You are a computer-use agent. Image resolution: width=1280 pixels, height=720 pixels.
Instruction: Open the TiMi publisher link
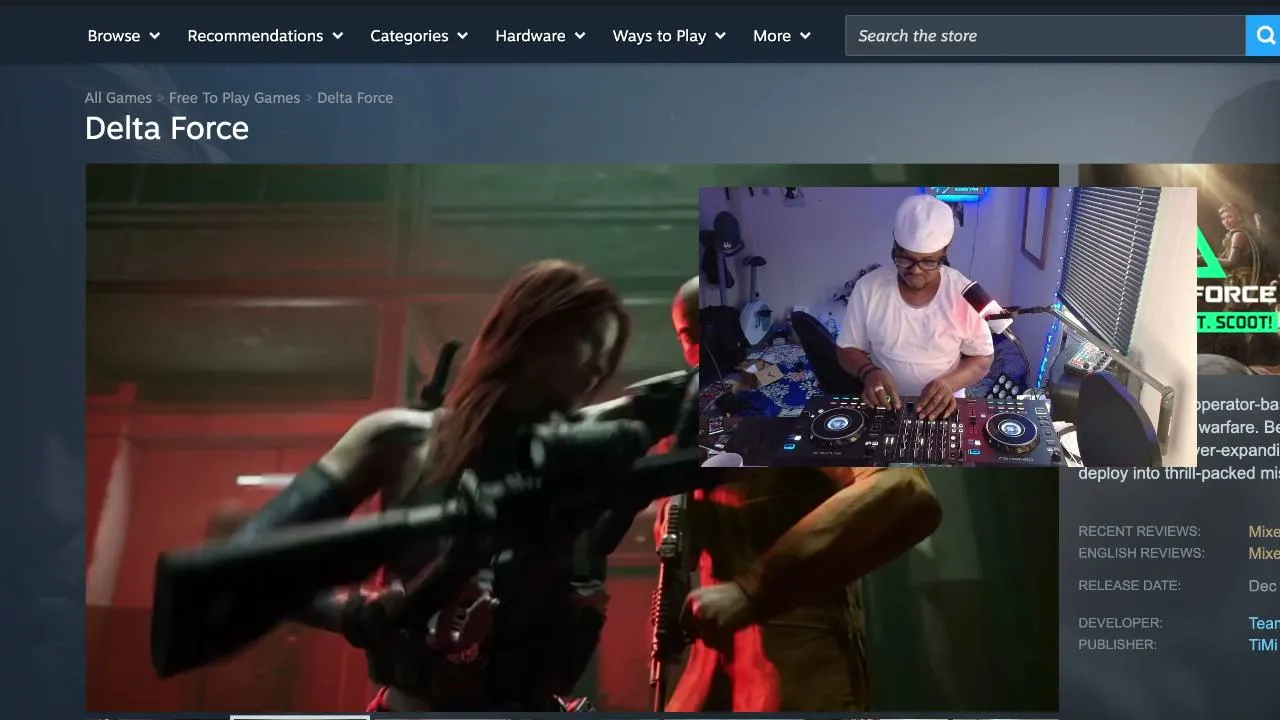click(1263, 645)
